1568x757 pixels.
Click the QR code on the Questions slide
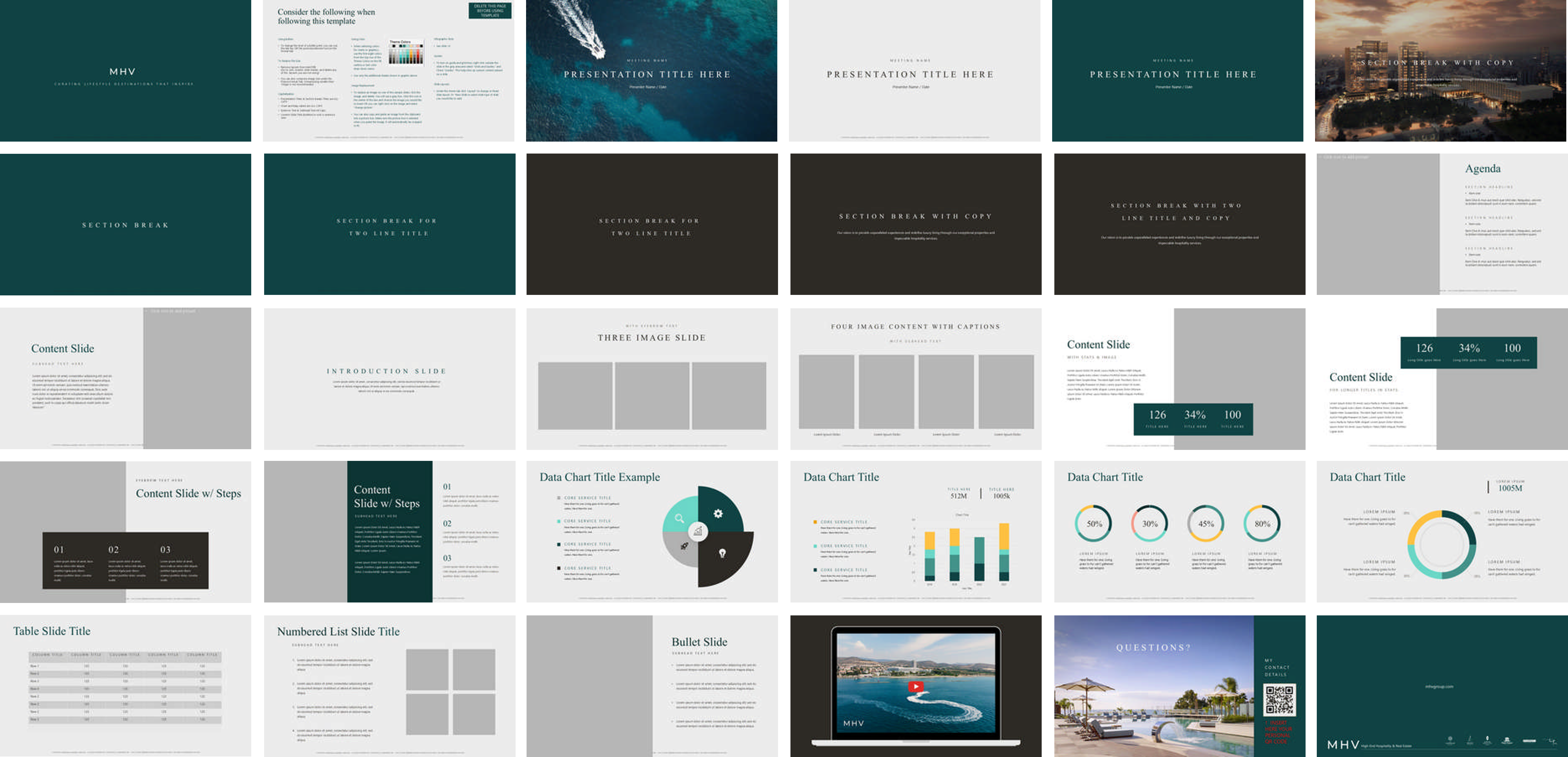tap(1279, 700)
